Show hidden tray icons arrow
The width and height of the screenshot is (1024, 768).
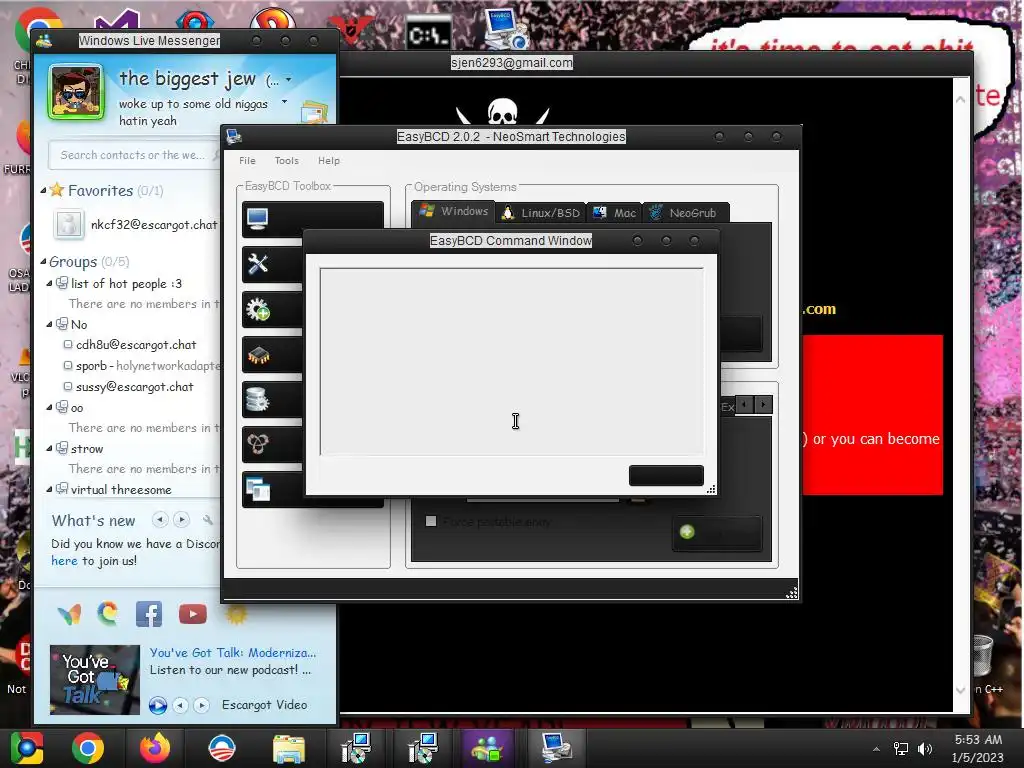pos(876,749)
